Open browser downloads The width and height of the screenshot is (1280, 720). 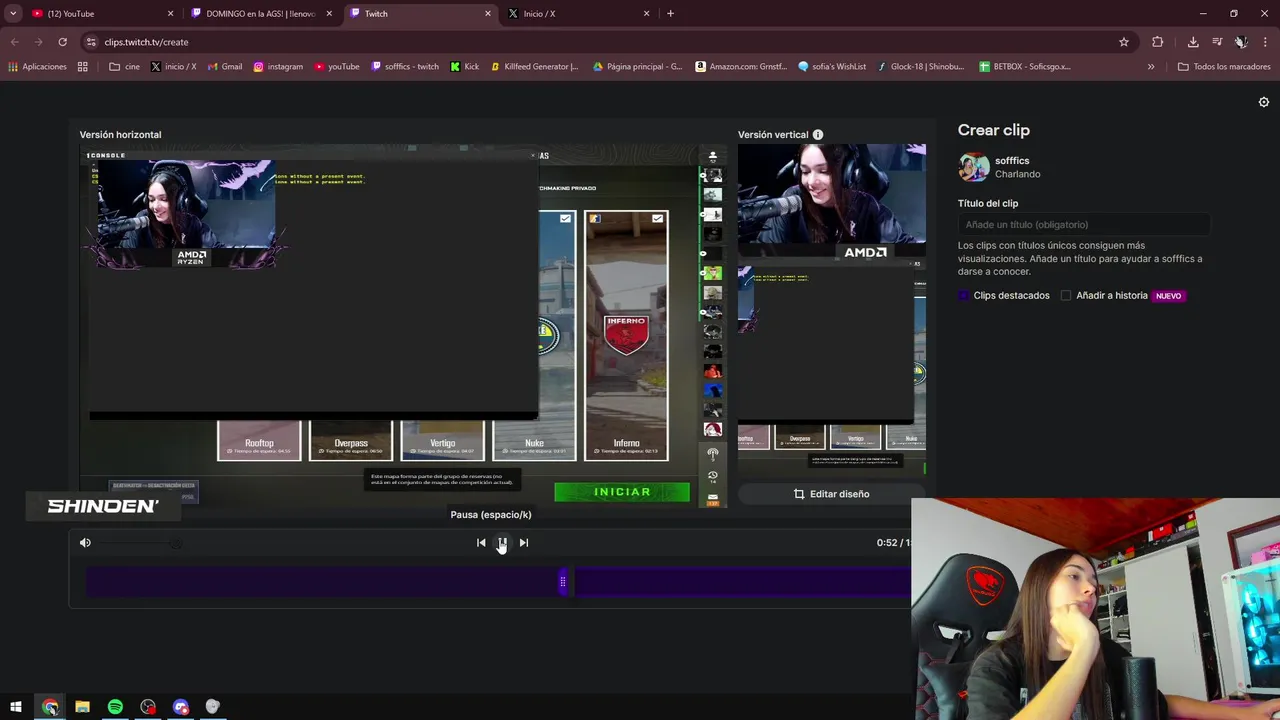click(x=1193, y=42)
